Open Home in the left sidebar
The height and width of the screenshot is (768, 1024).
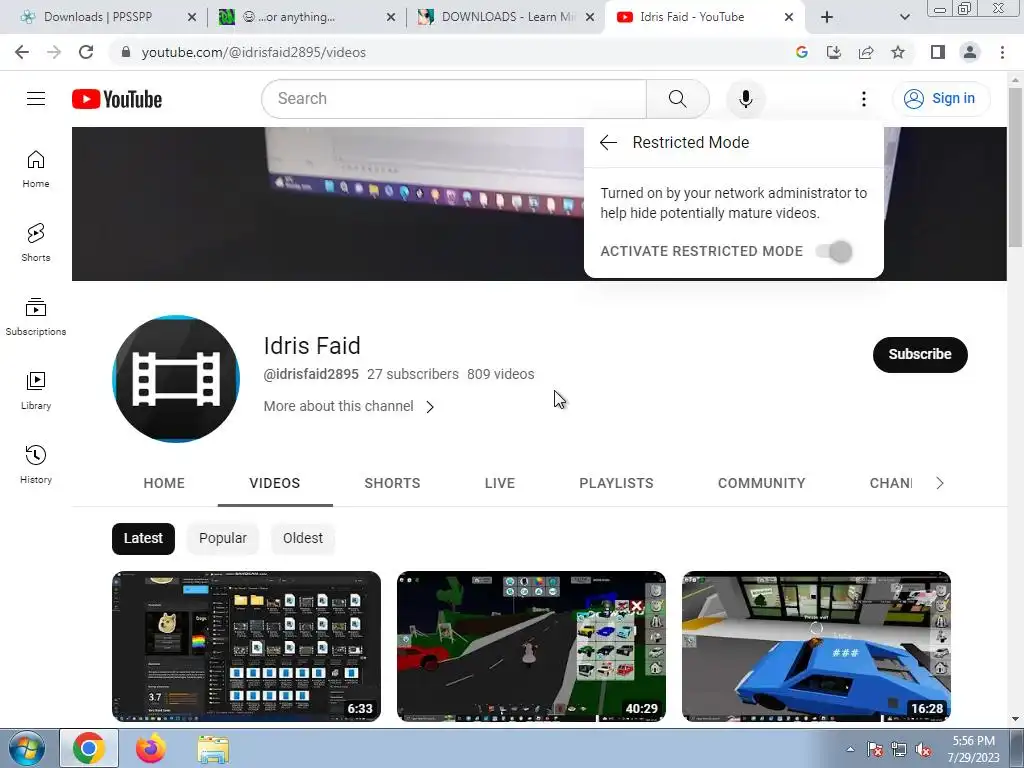[36, 169]
